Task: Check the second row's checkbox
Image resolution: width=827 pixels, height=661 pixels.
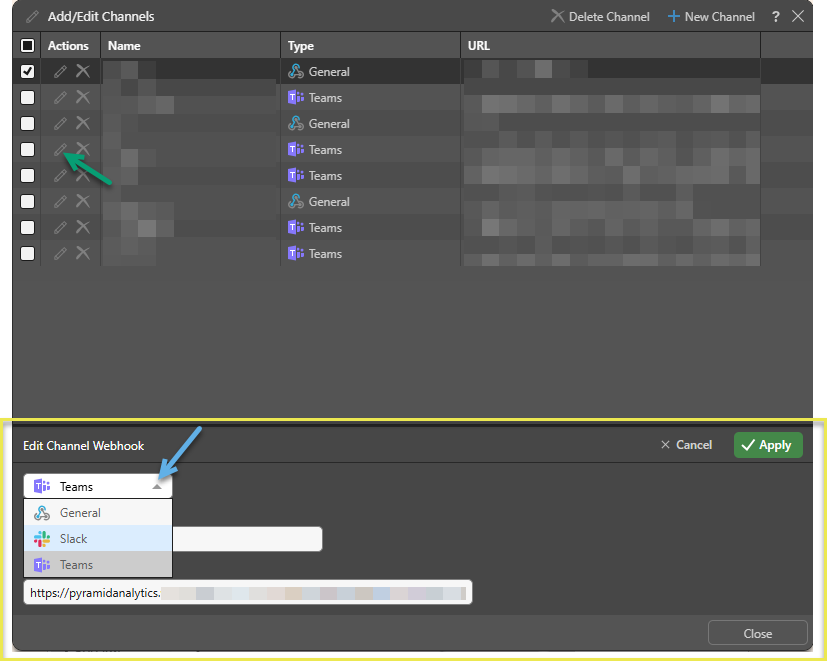Action: coord(27,98)
